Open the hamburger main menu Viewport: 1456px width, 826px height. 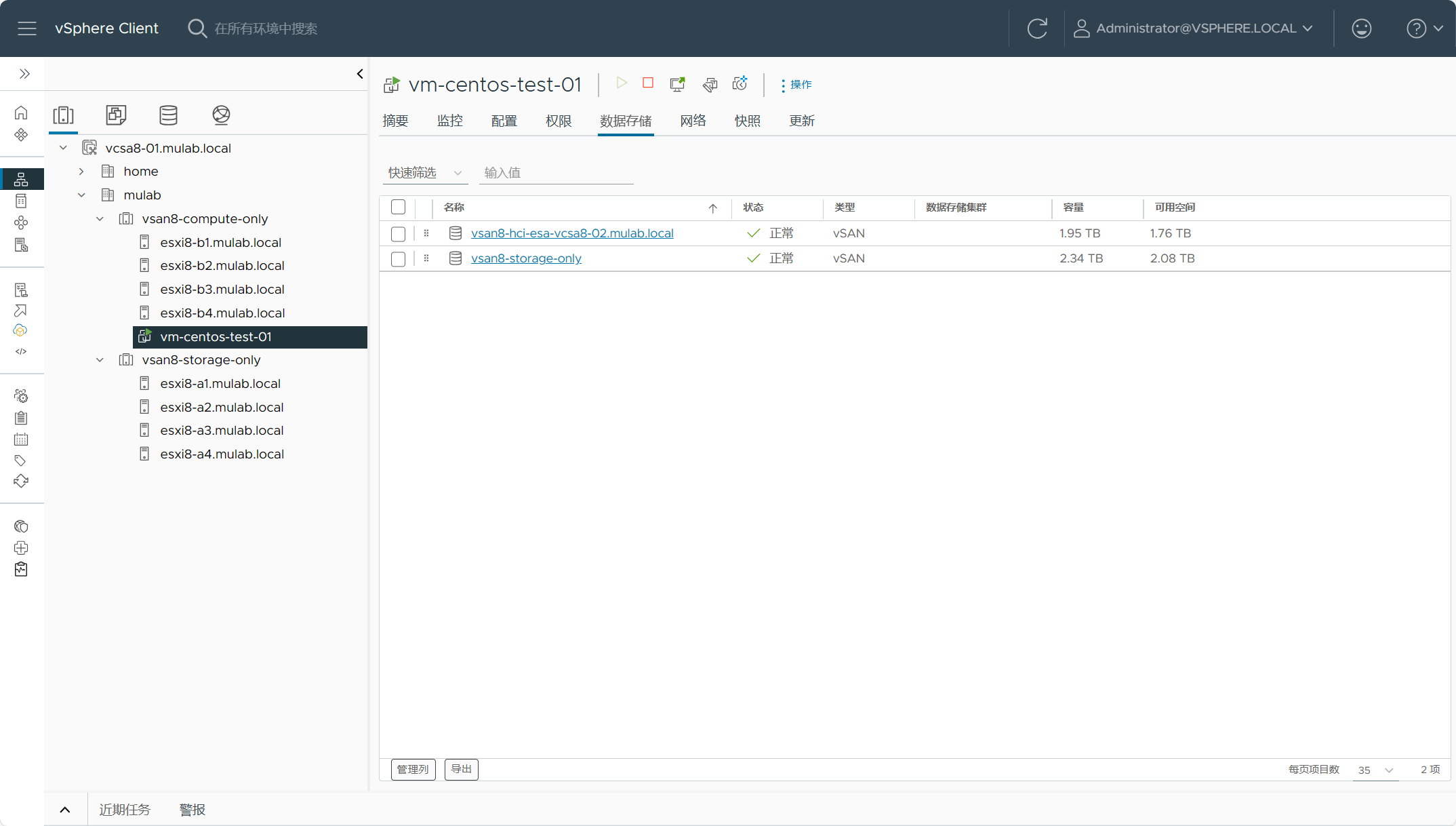click(x=27, y=28)
